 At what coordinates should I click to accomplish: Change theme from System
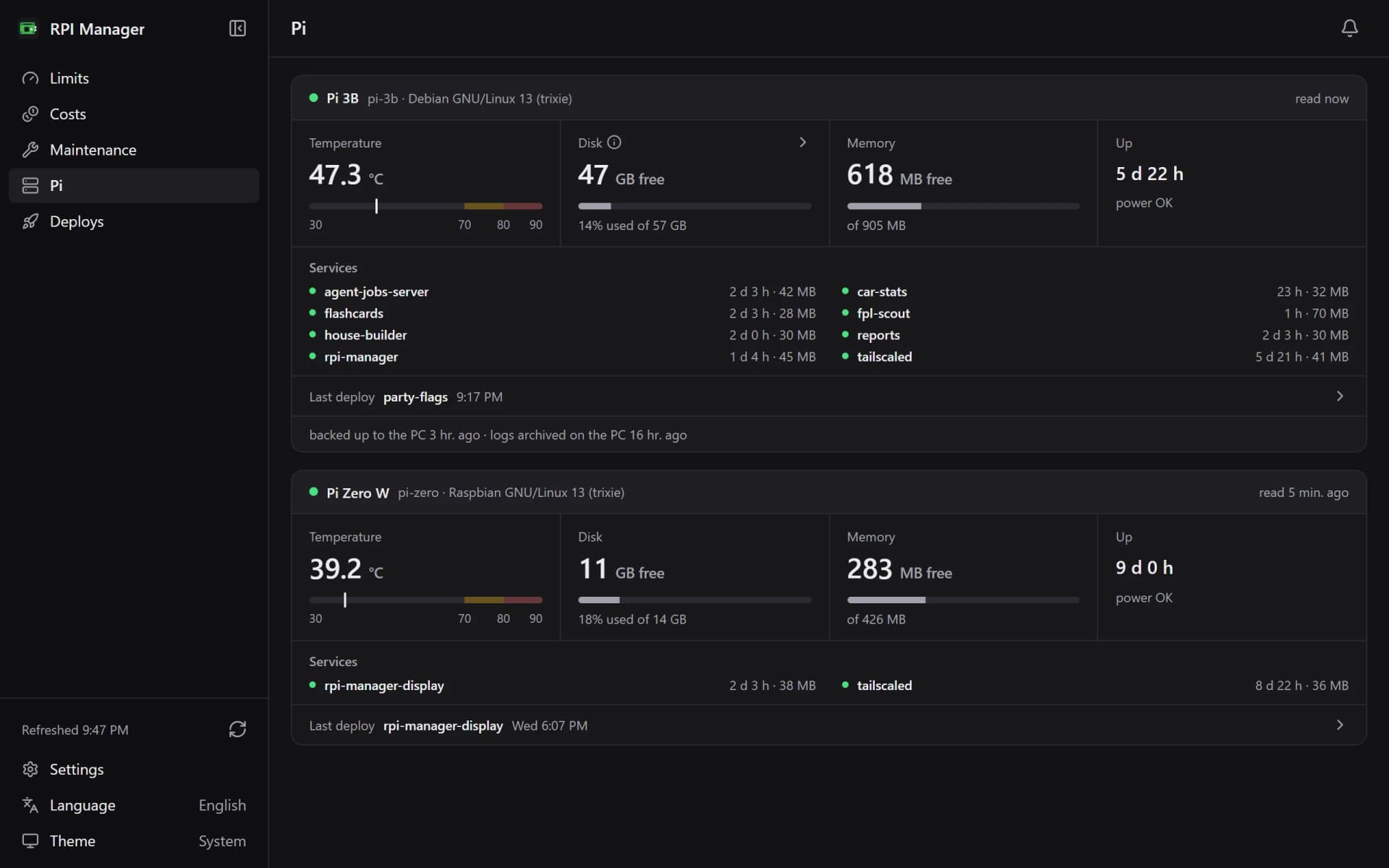pyautogui.click(x=222, y=841)
